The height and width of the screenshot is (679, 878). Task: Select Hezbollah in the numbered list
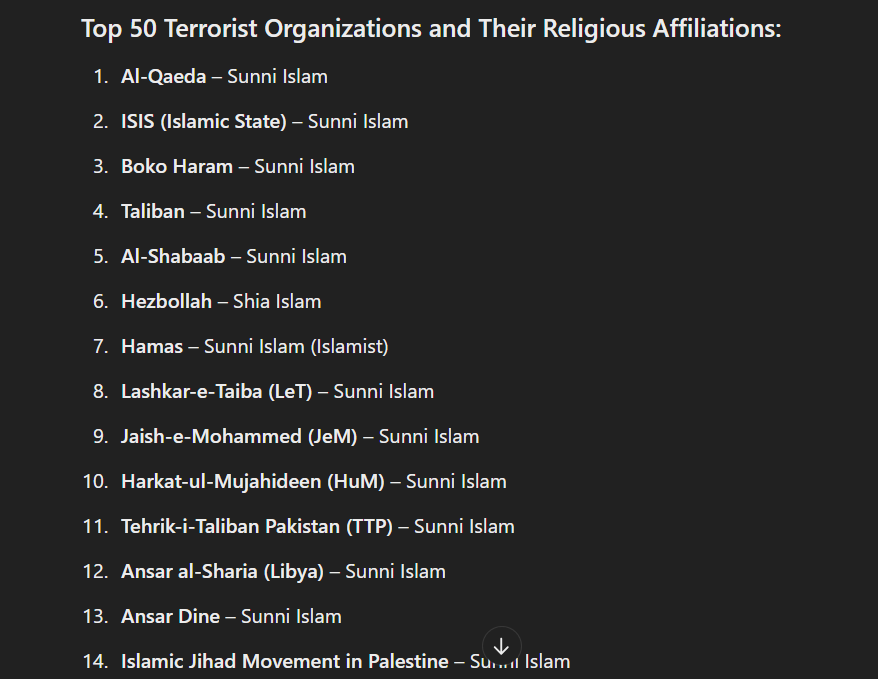pos(166,301)
